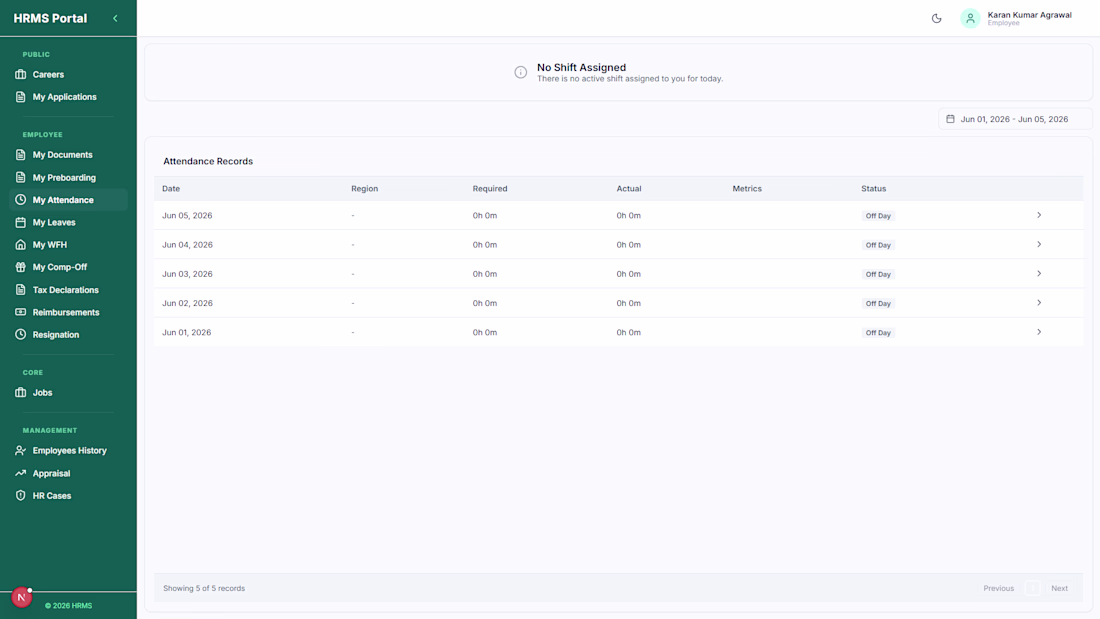The image size is (1100, 619).
Task: Click the Reimbursements money icon
Action: pos(20,312)
